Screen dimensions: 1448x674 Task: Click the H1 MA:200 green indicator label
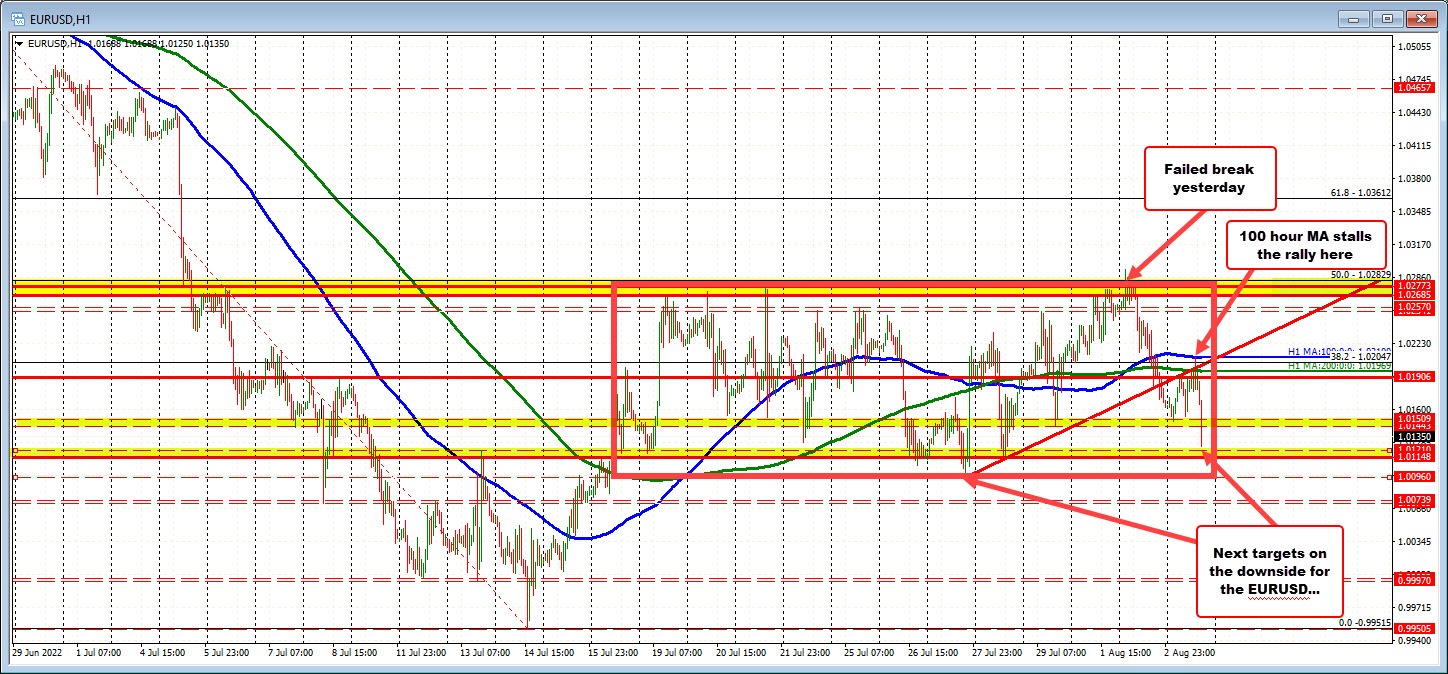coord(1340,367)
